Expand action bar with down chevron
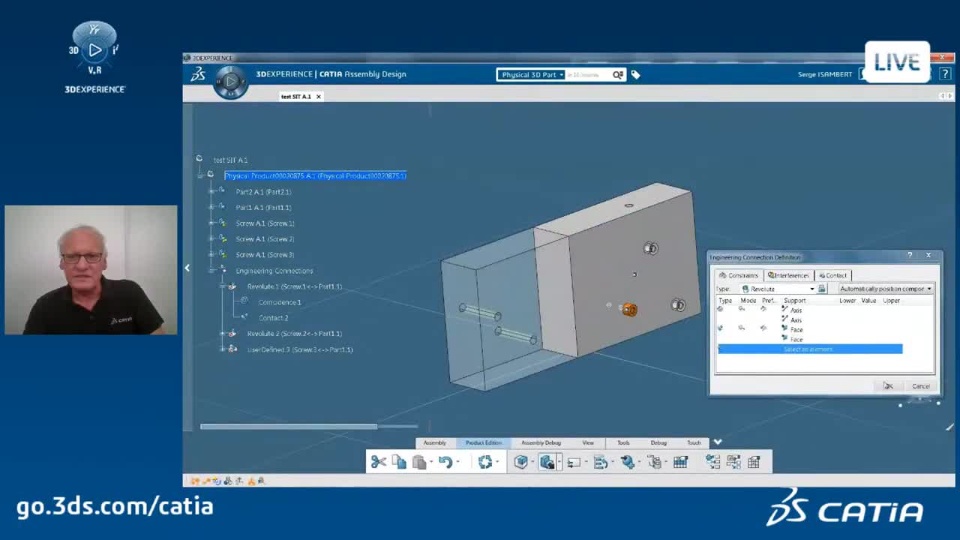 pyautogui.click(x=718, y=441)
